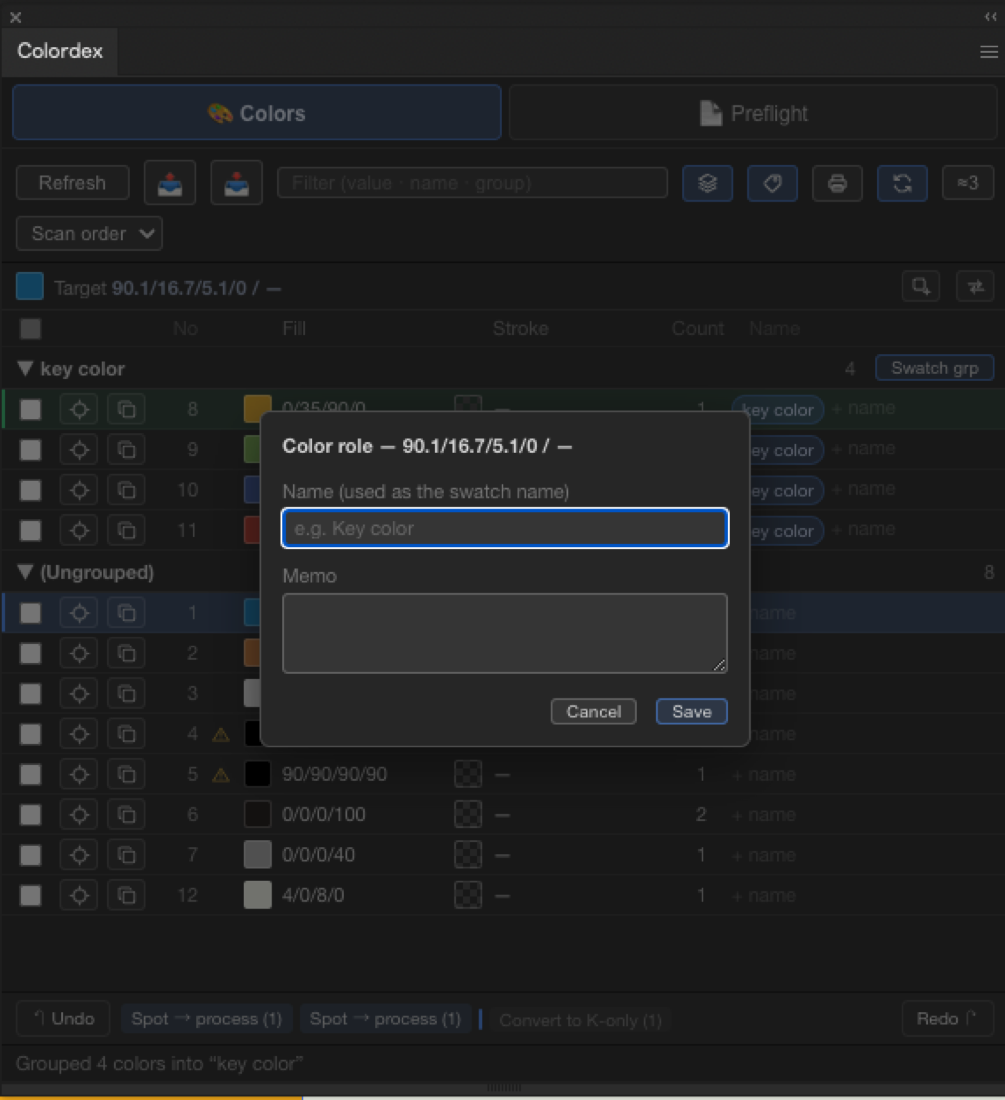Click the Memo text area
Screen dimensions: 1005x1100
click(x=505, y=633)
